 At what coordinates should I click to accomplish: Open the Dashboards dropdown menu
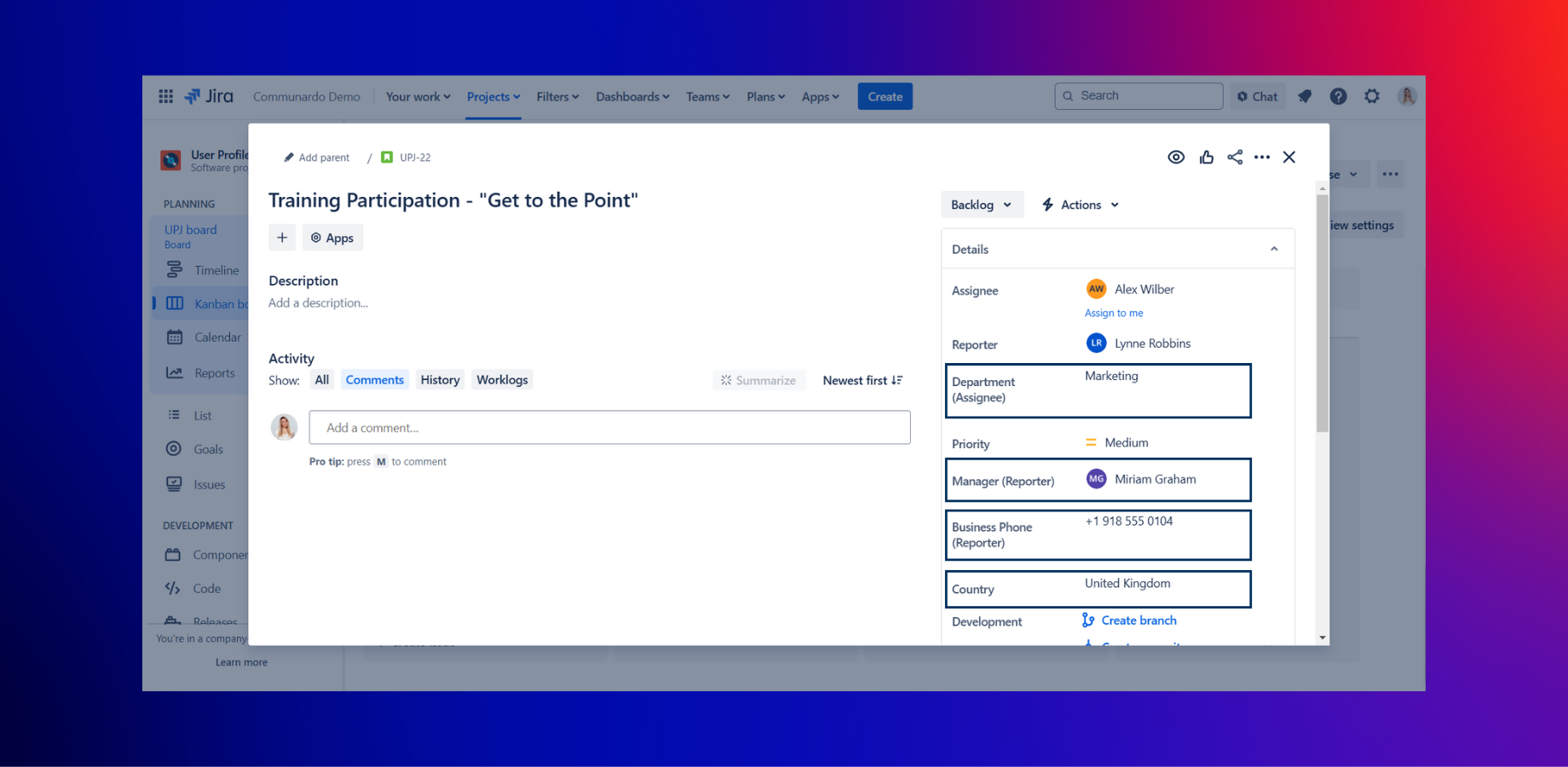[632, 96]
